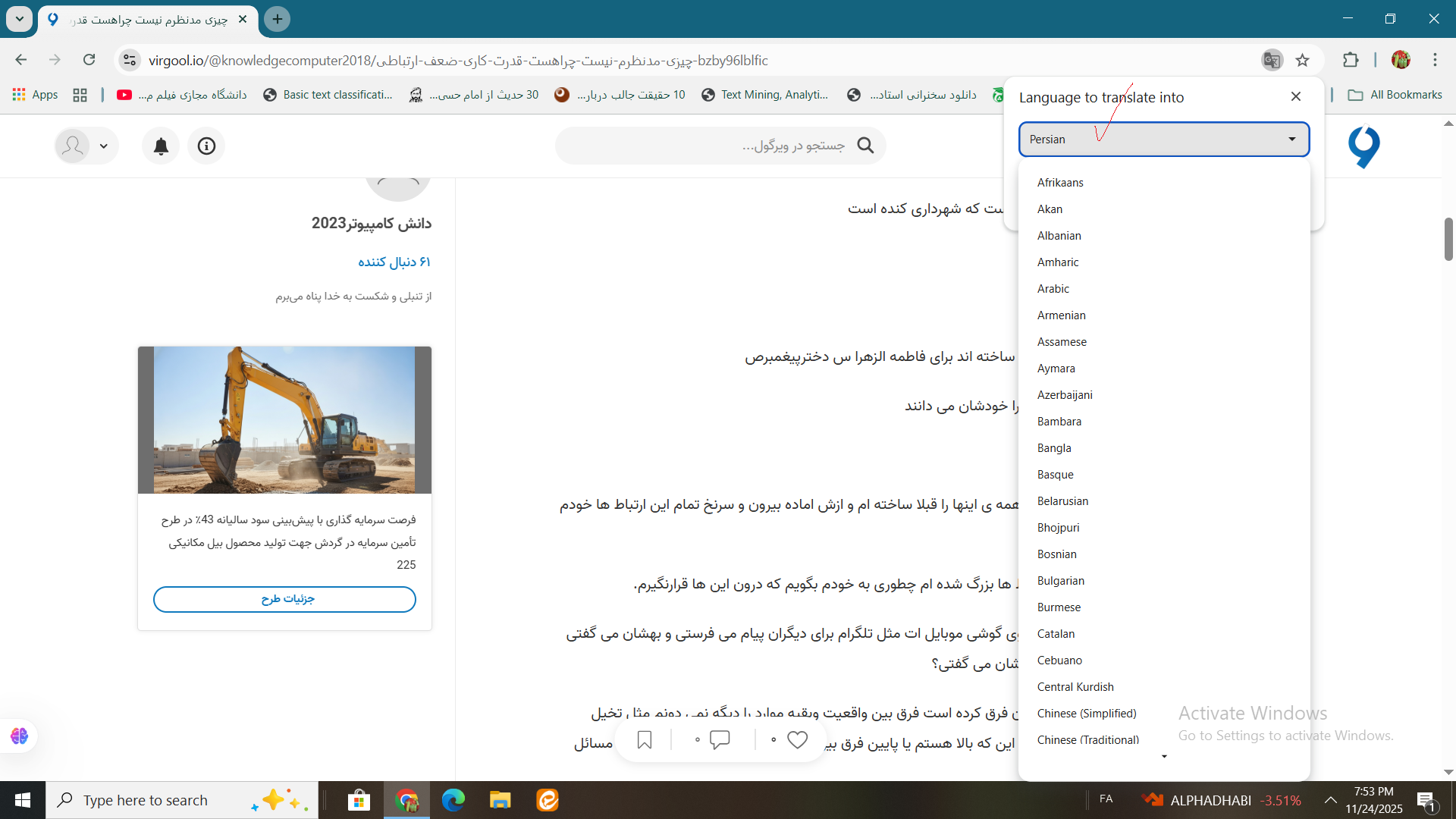The width and height of the screenshot is (1456, 819).
Task: Save post with the bookmark icon
Action: pyautogui.click(x=645, y=739)
